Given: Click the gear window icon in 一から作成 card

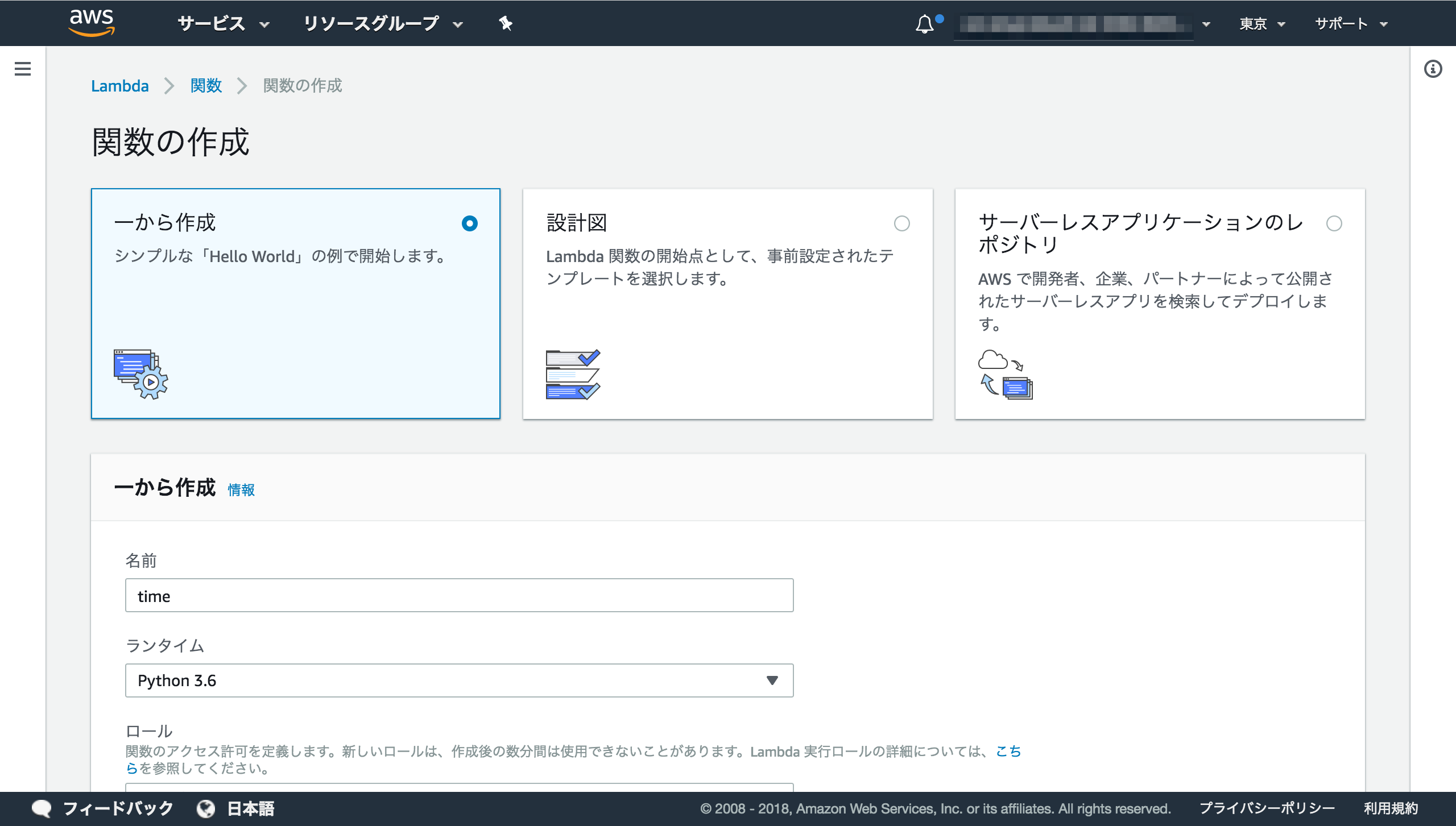Looking at the screenshot, I should (x=140, y=374).
